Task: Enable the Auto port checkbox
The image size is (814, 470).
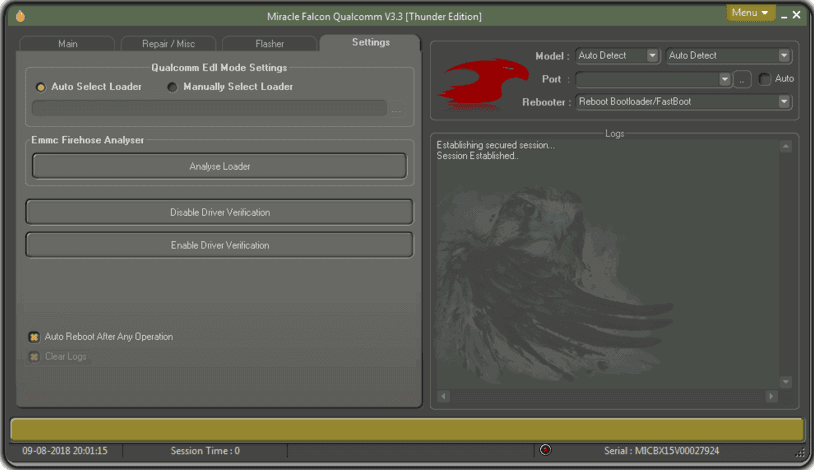Action: 764,79
